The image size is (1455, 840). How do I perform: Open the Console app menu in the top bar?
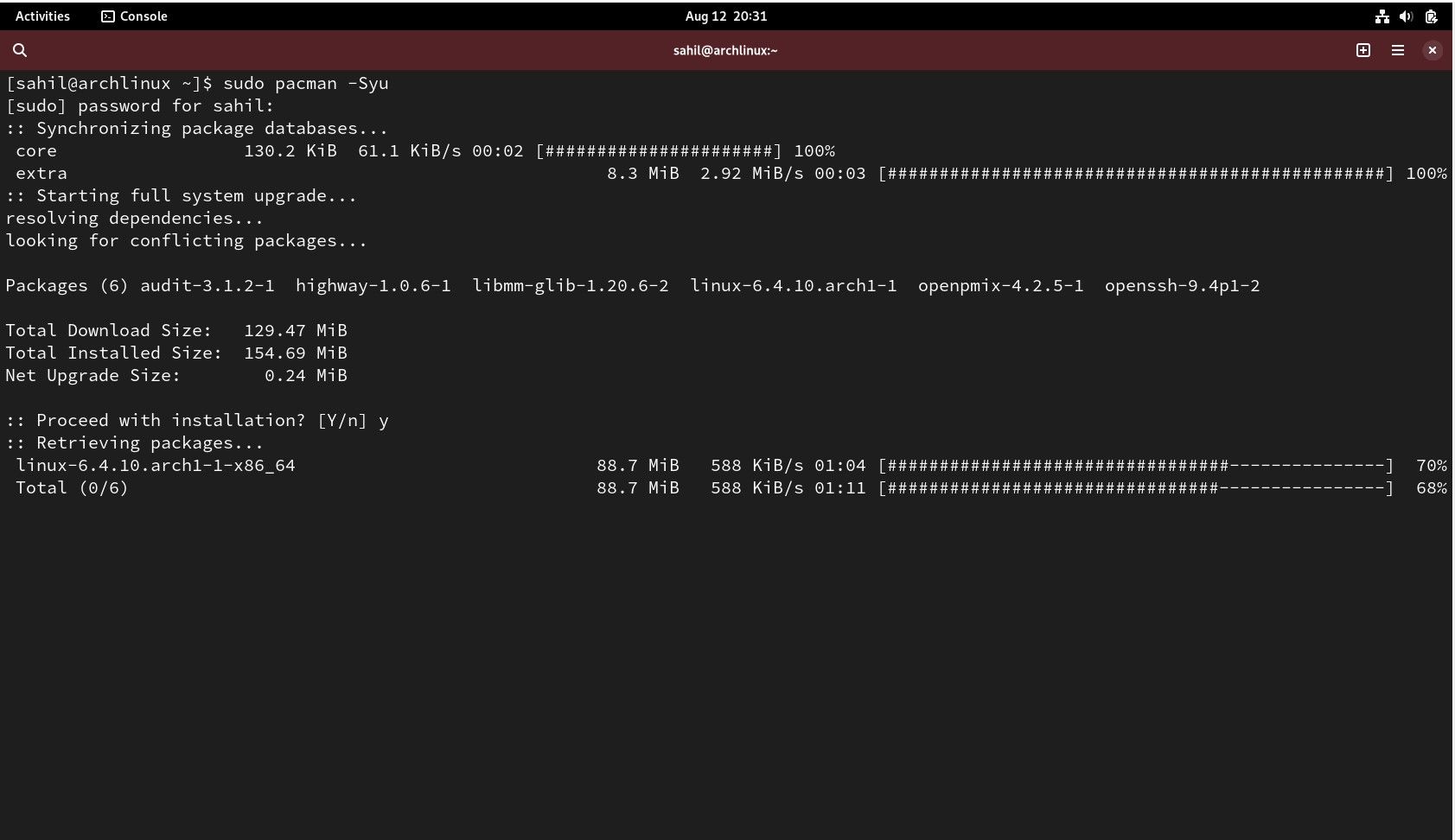click(143, 16)
